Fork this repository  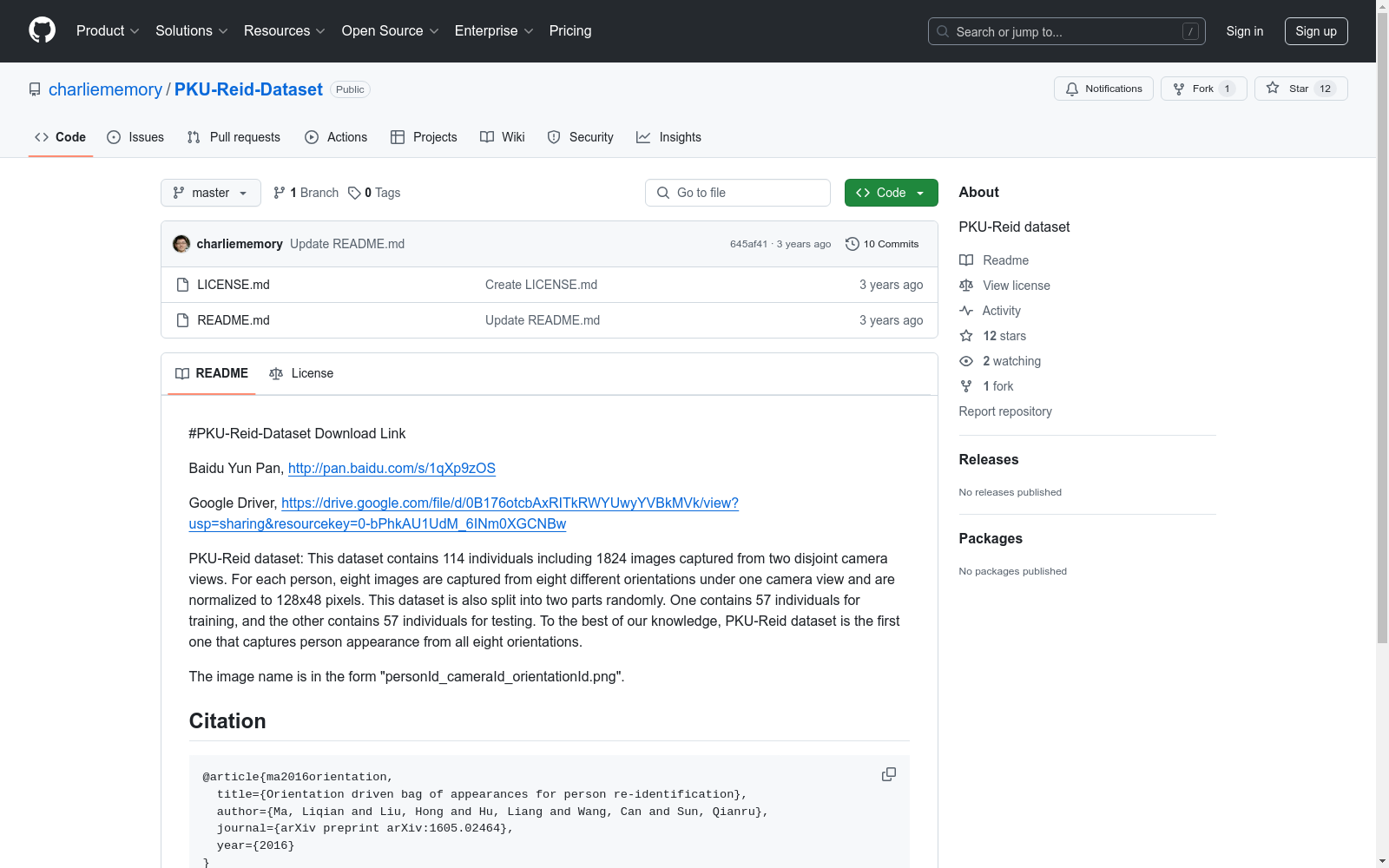[1203, 89]
